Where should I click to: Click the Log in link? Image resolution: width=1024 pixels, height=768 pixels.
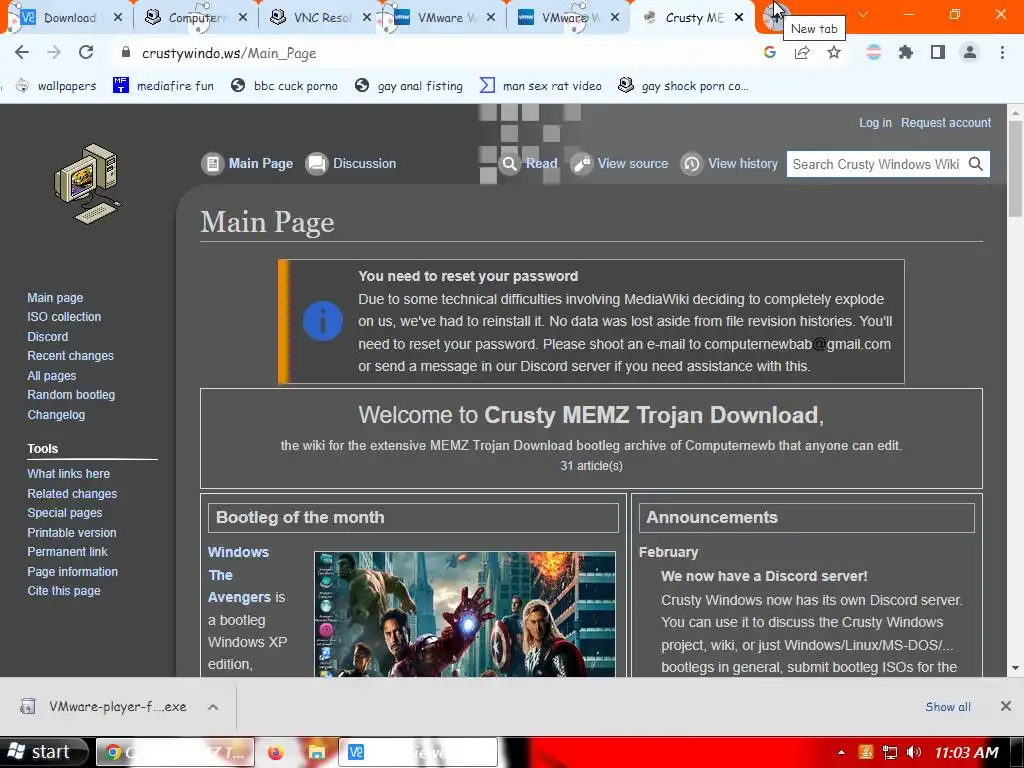coord(875,123)
